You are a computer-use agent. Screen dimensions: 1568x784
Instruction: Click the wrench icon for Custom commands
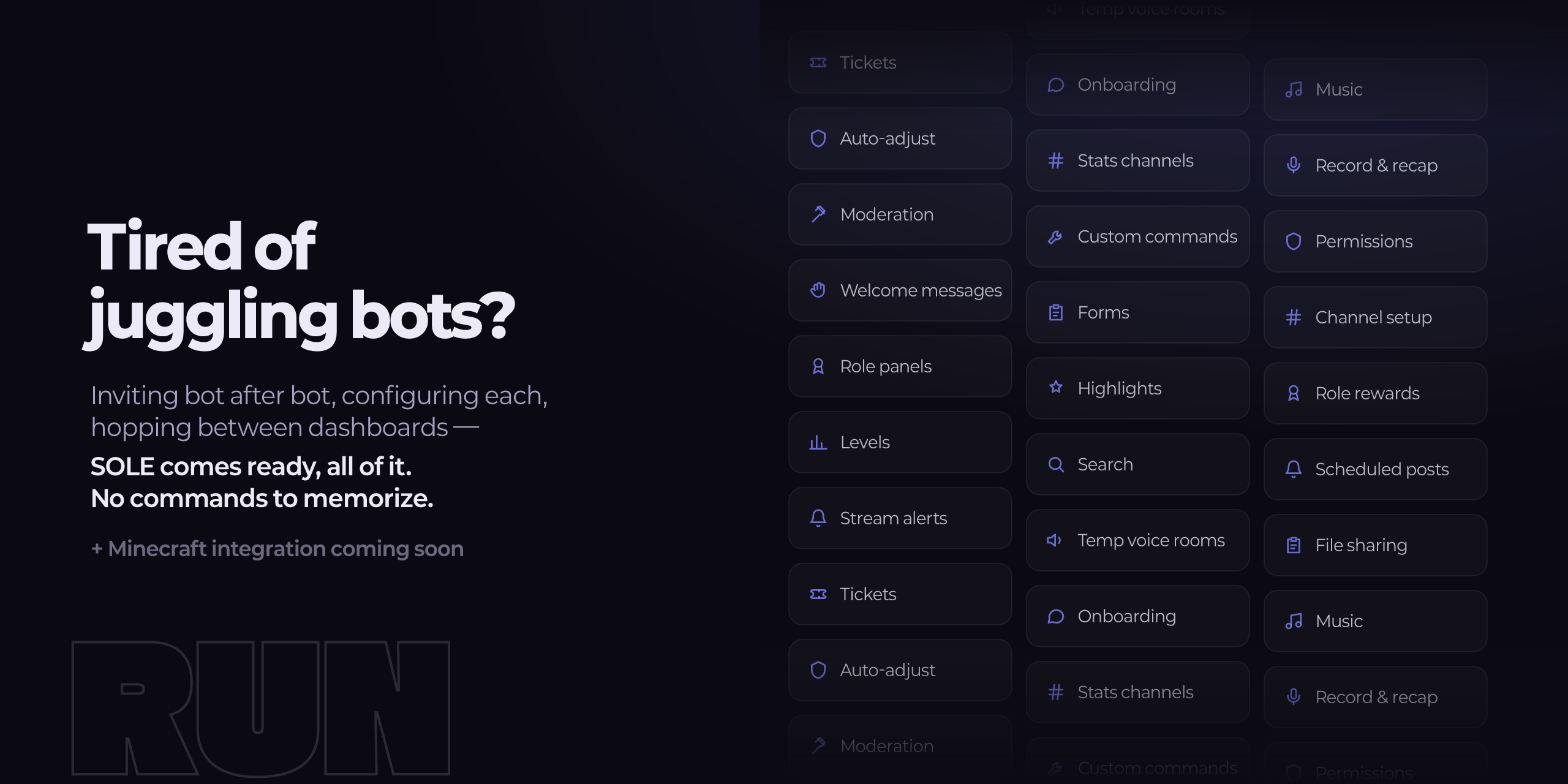(1055, 237)
